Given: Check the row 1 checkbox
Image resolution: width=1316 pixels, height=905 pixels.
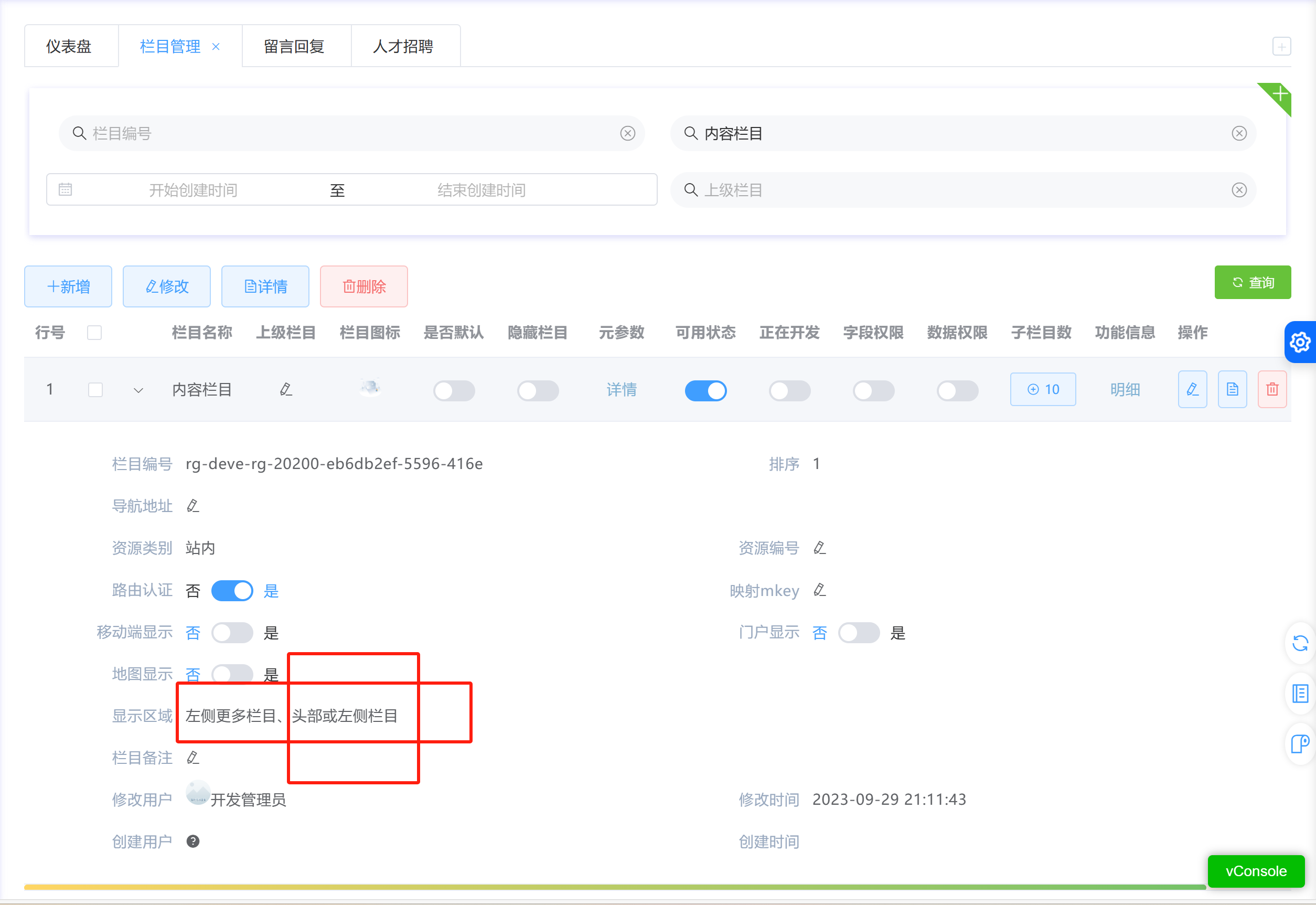Looking at the screenshot, I should [95, 390].
